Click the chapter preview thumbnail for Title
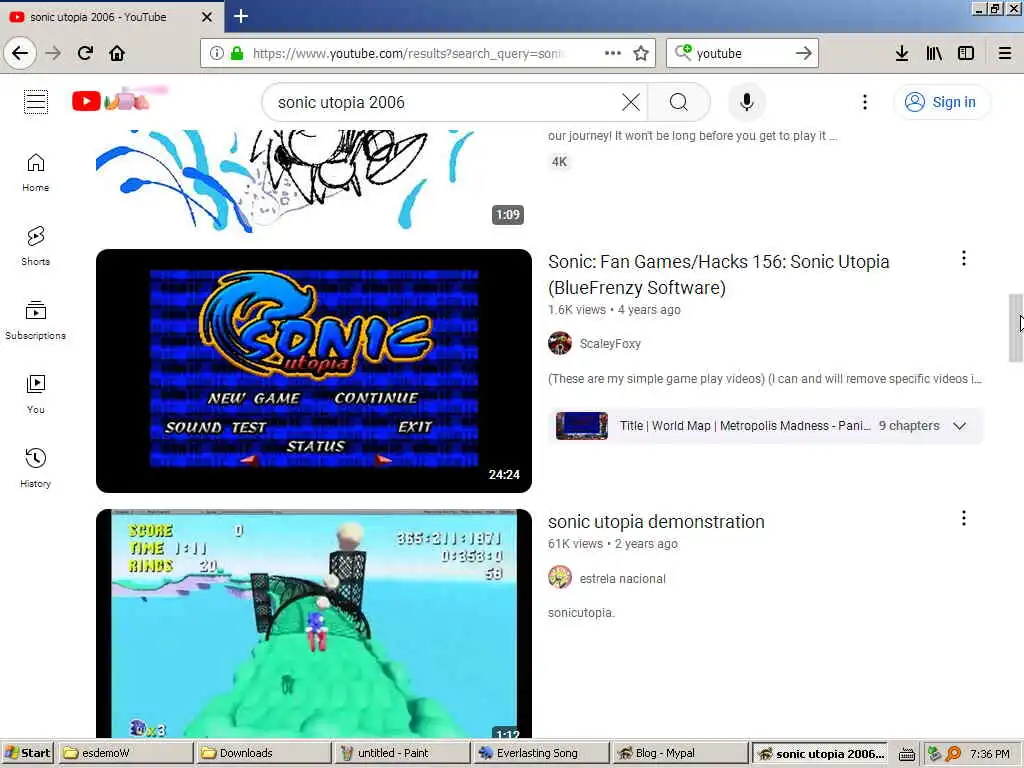 click(581, 426)
